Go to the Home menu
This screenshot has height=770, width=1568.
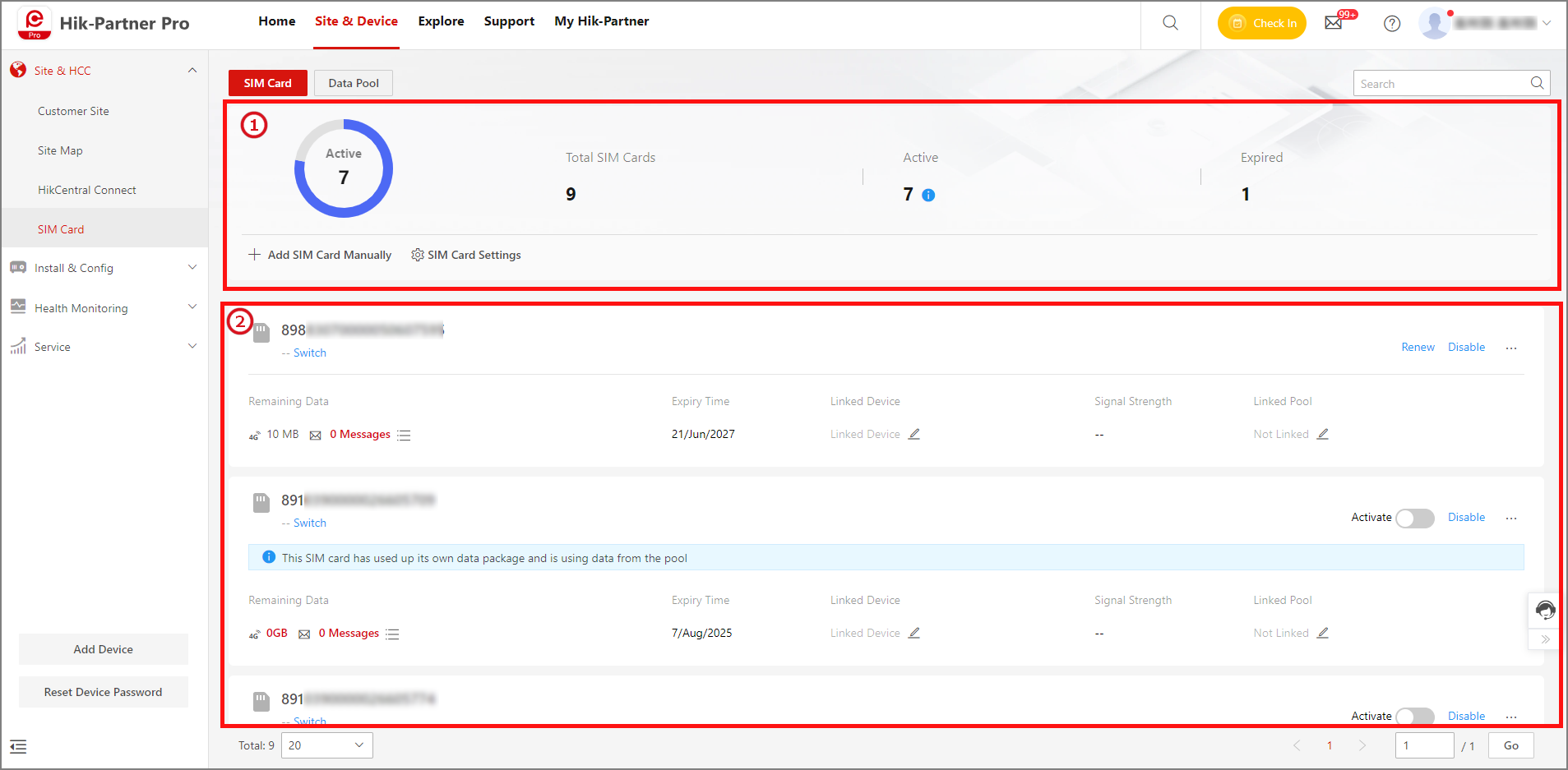(x=277, y=21)
